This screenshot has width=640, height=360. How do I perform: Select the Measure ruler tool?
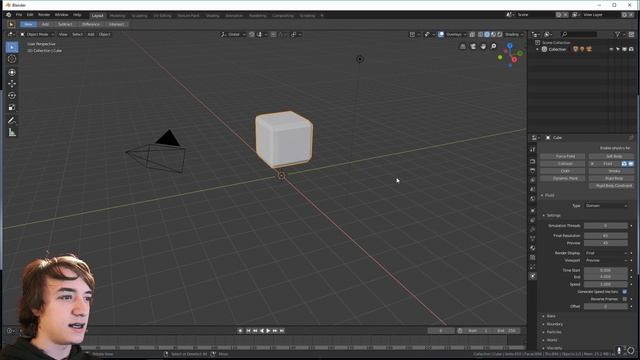(12, 132)
